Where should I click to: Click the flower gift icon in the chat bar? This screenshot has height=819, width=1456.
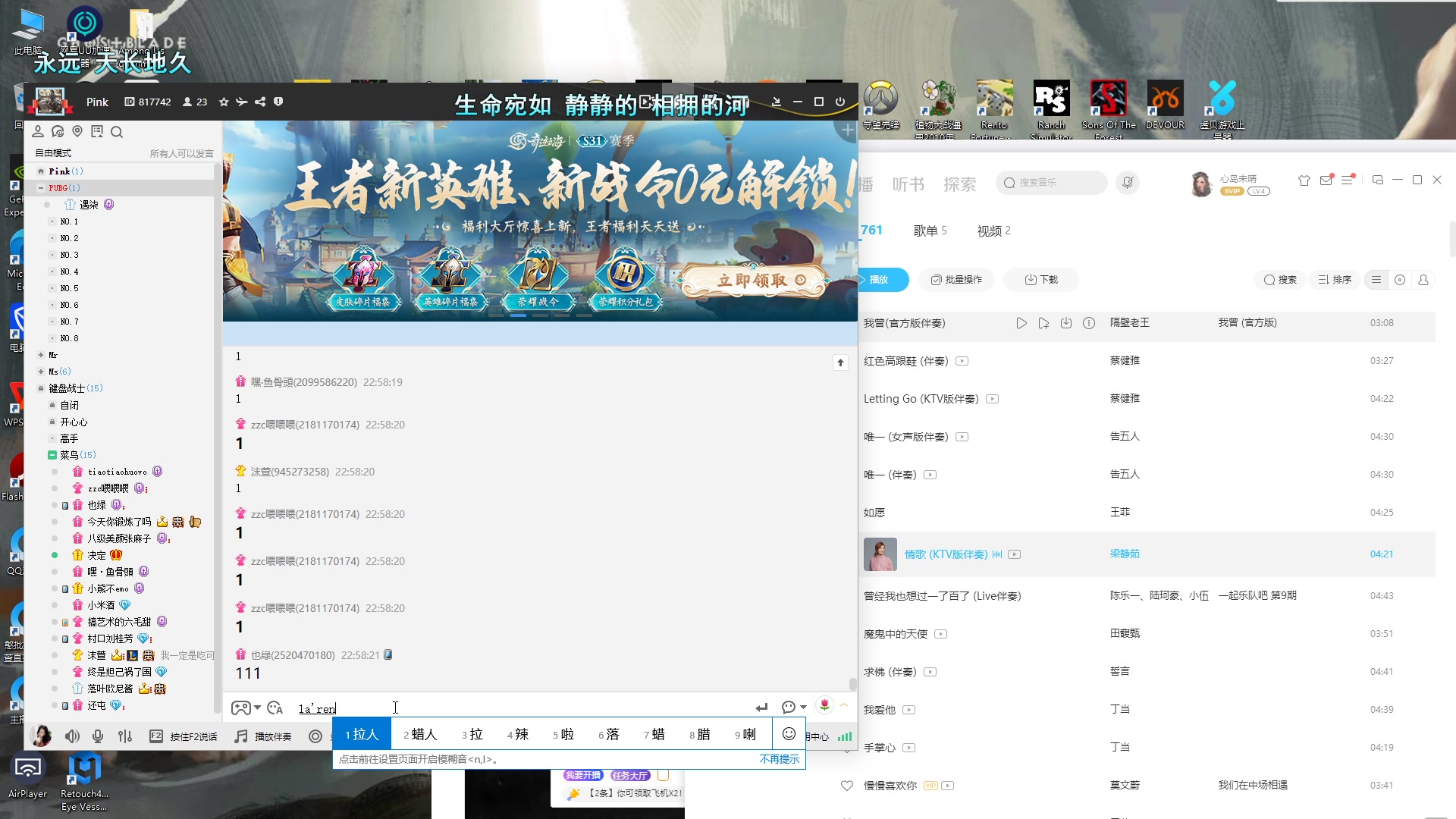coord(824,705)
